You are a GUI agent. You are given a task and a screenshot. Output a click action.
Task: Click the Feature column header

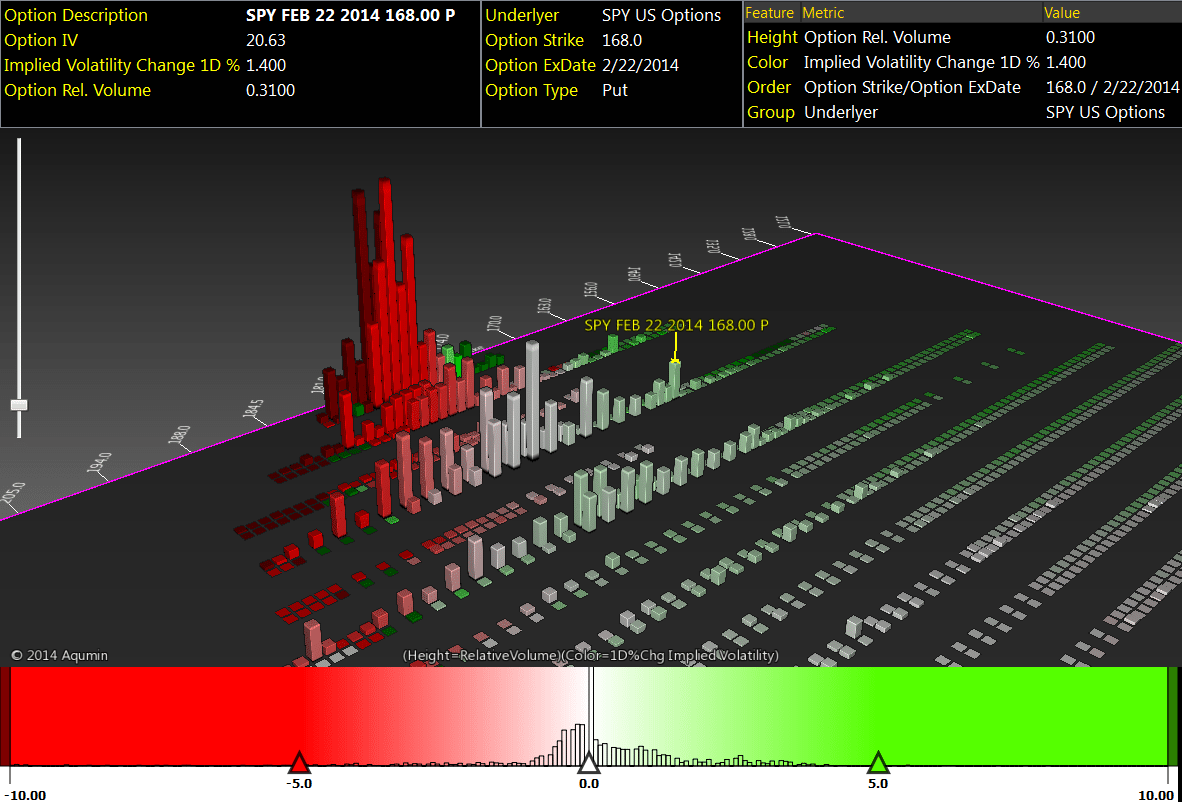770,13
